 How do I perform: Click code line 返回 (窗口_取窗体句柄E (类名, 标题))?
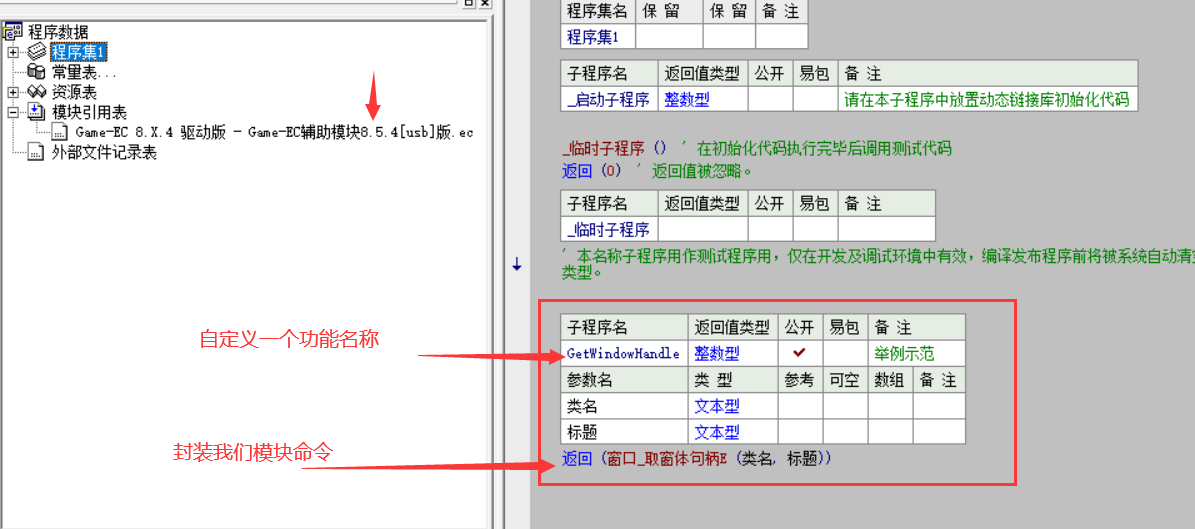tap(697, 459)
